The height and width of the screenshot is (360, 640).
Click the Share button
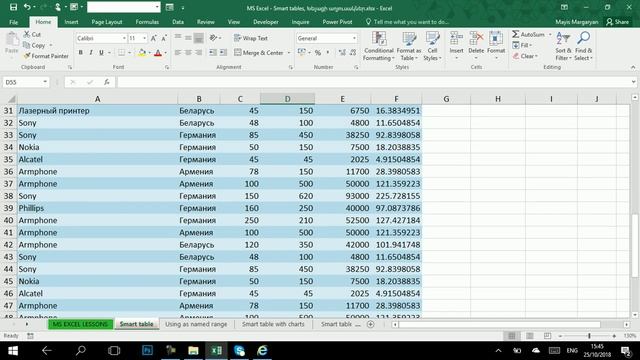618,22
